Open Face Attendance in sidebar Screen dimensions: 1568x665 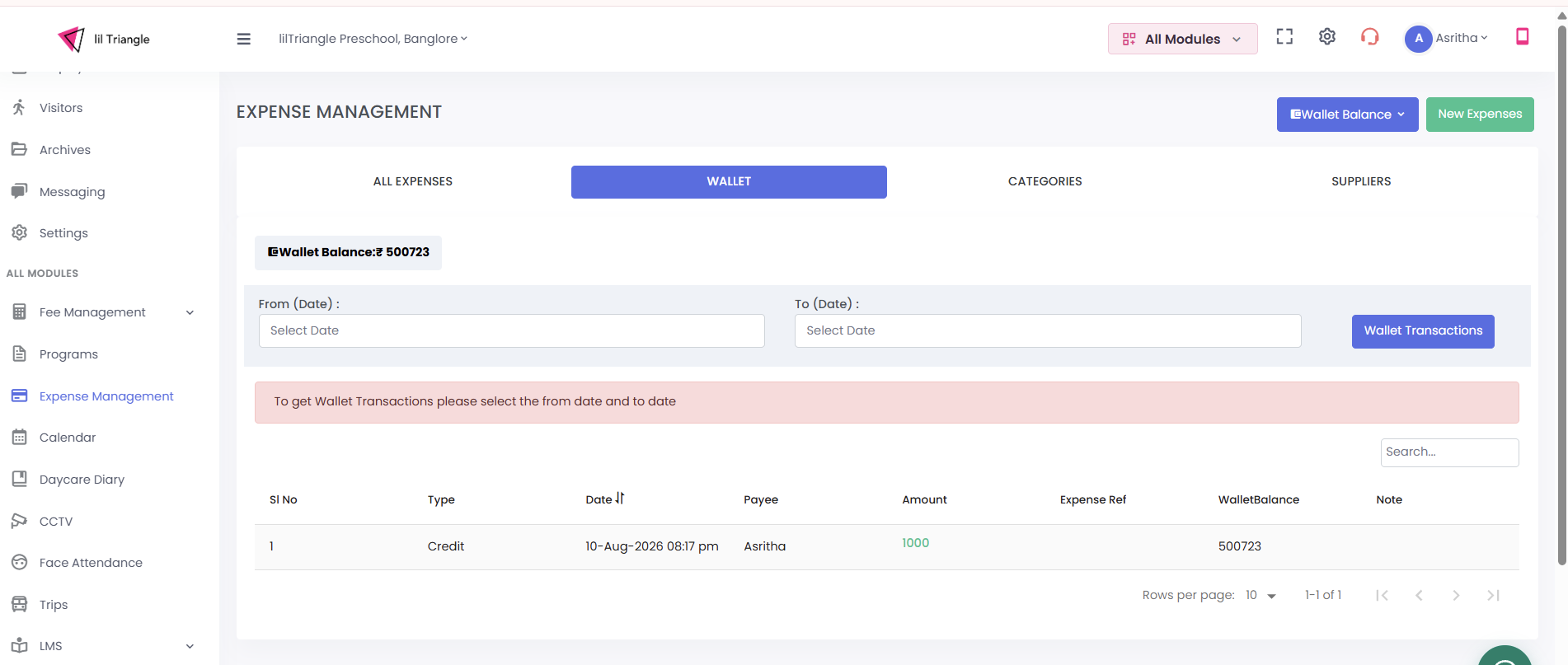click(x=91, y=563)
